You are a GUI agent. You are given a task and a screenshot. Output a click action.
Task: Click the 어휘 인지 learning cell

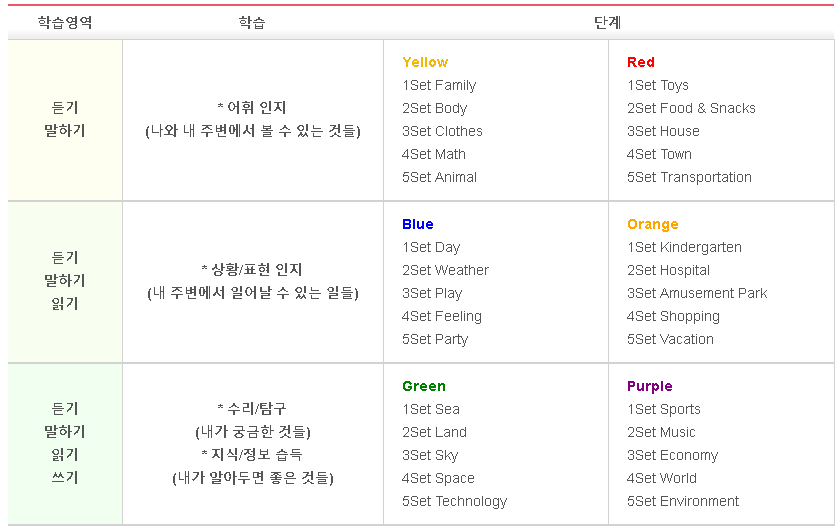click(x=253, y=120)
